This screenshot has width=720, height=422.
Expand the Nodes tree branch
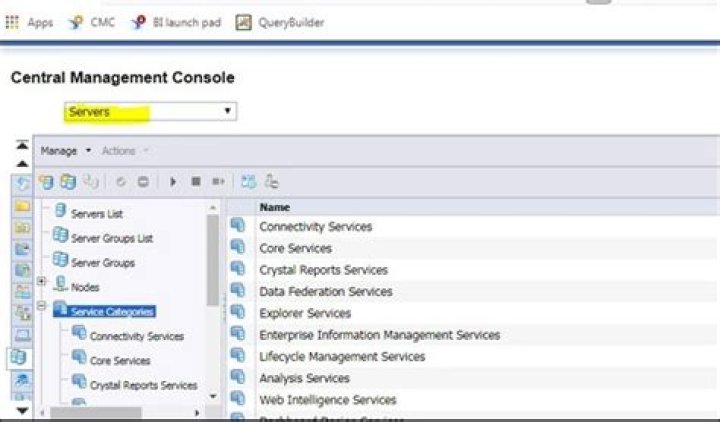tap(41, 281)
